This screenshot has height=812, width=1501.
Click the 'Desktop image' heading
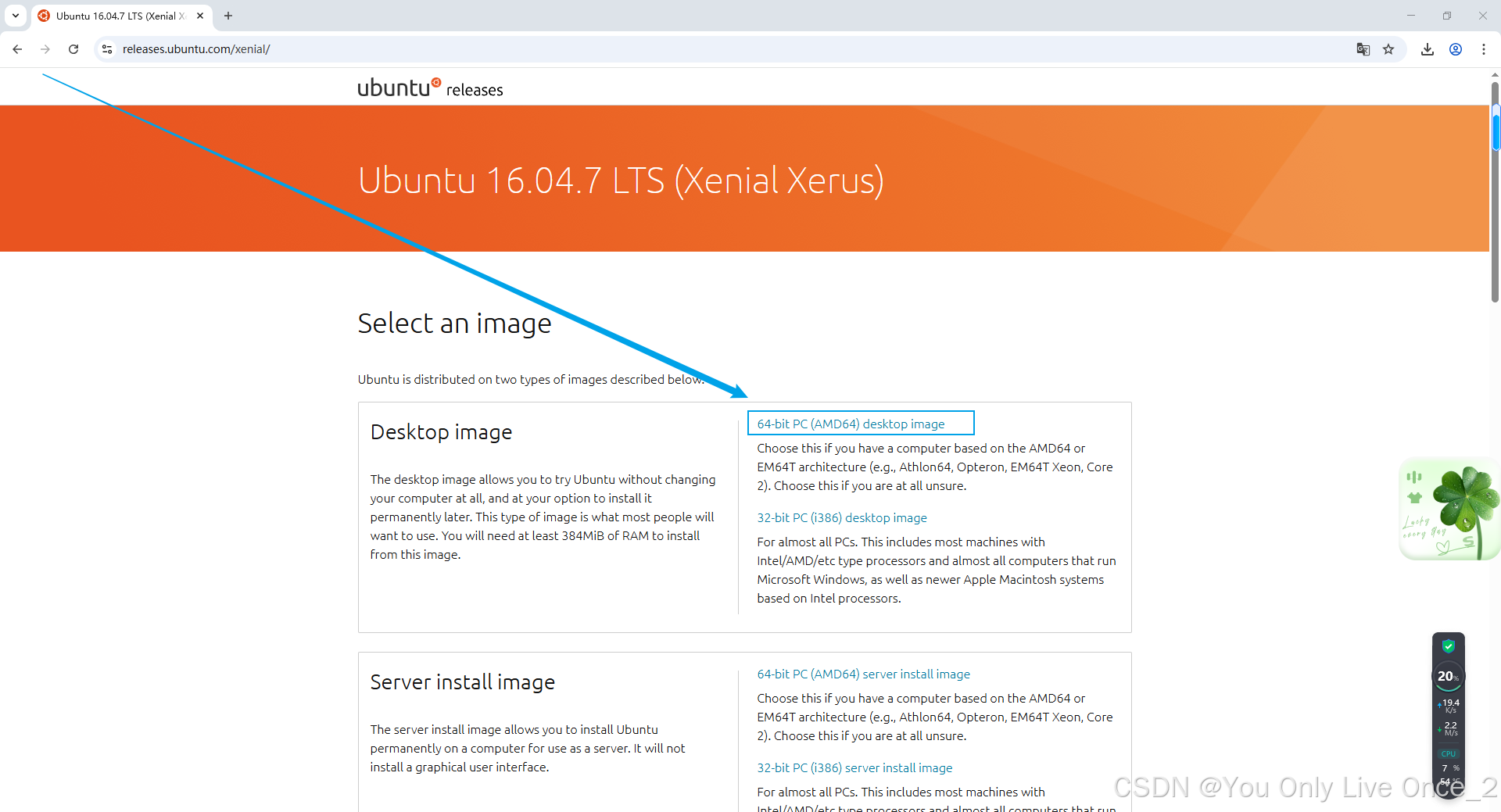click(x=441, y=432)
